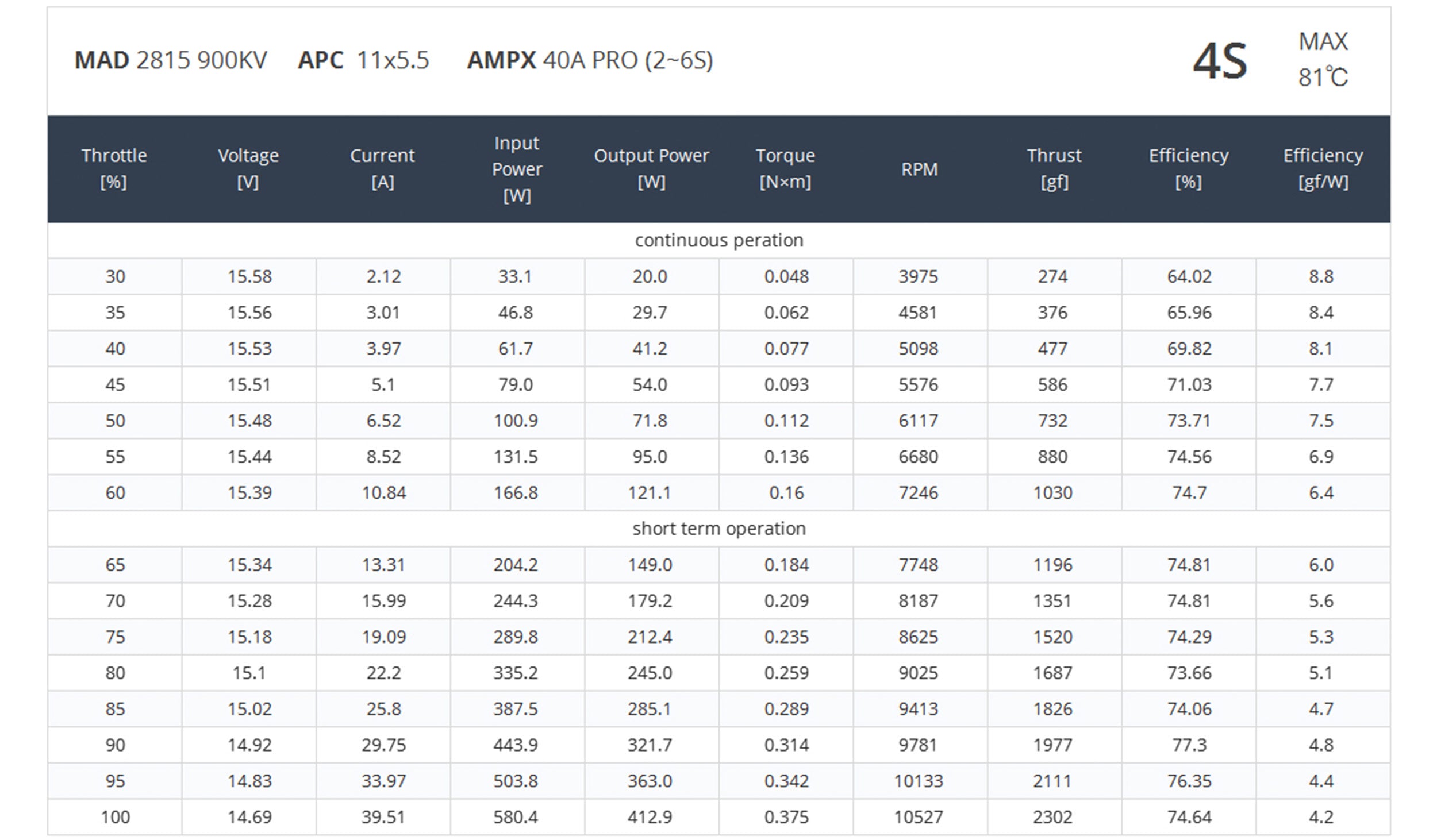
Task: Click the large 4S battery label
Action: coord(1220,61)
